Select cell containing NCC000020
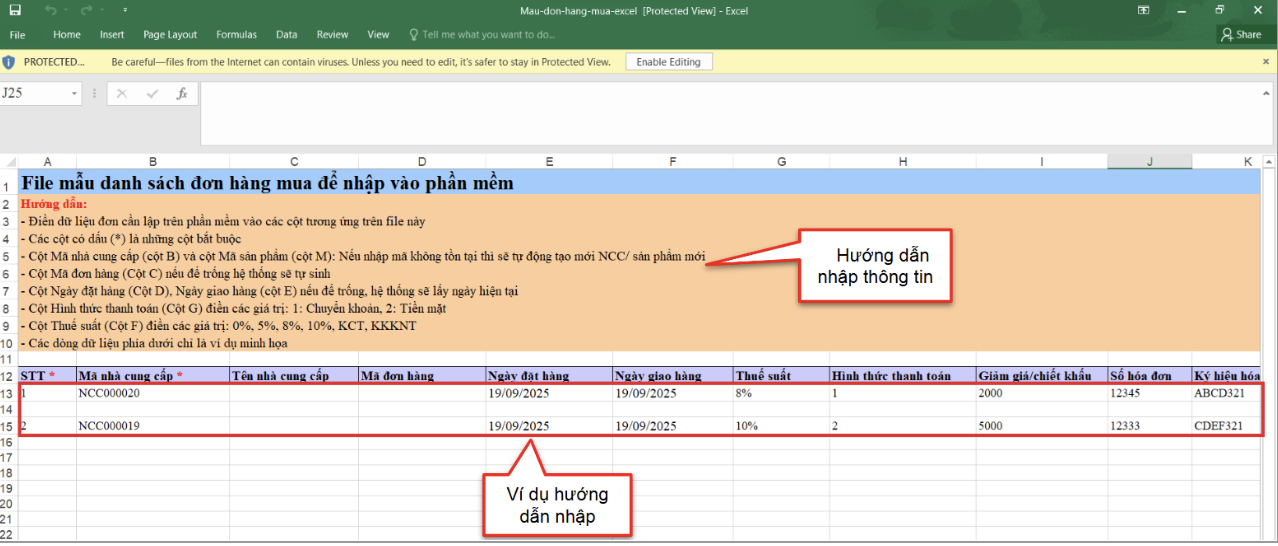This screenshot has height=546, width=1278. tap(152, 393)
